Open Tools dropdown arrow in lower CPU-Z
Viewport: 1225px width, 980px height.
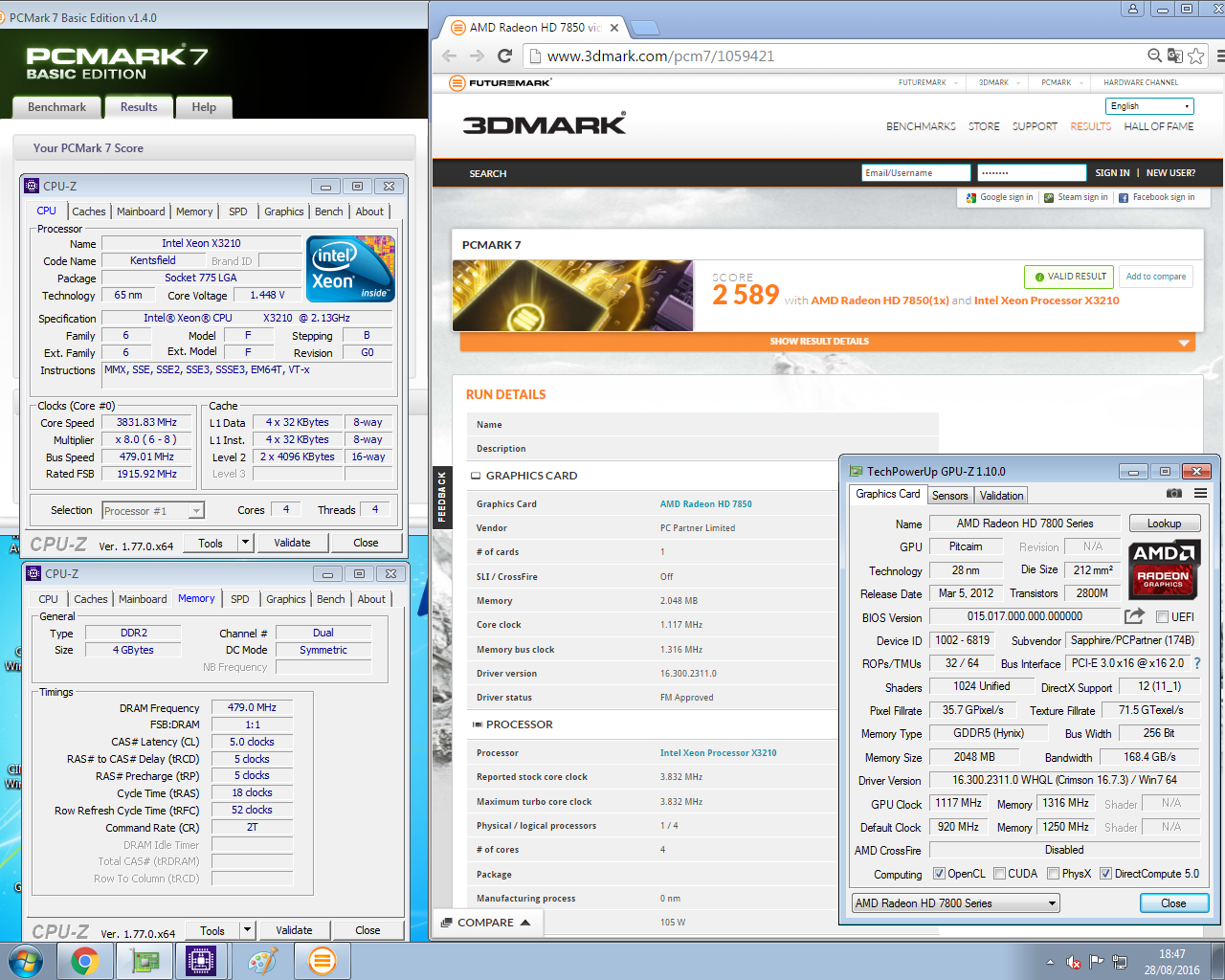click(247, 930)
